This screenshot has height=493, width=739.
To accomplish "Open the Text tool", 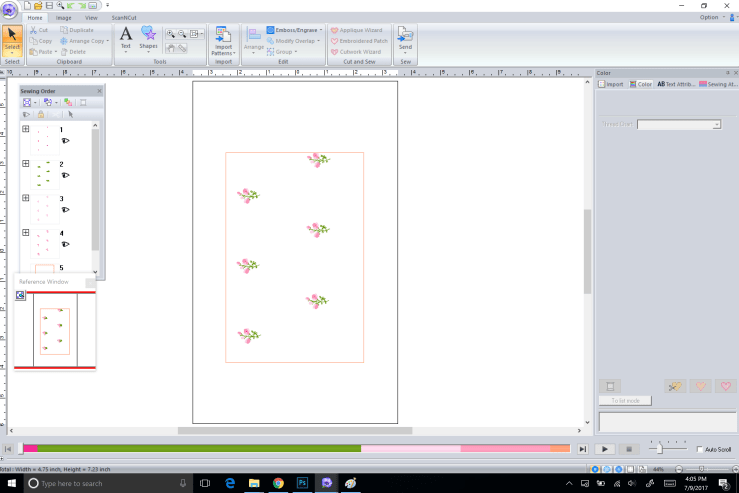I will click(126, 38).
